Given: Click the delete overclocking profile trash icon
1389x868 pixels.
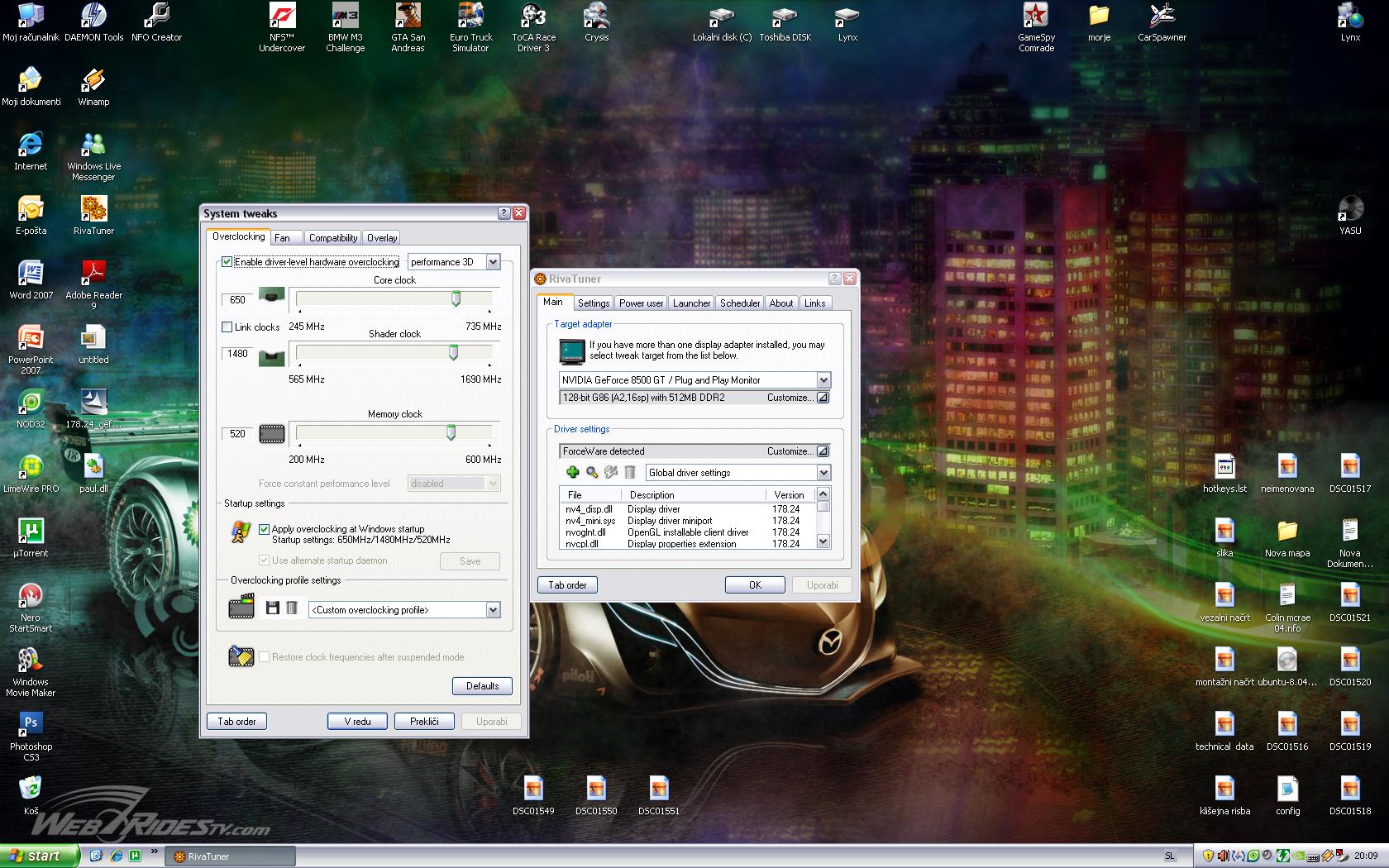Looking at the screenshot, I should [292, 608].
